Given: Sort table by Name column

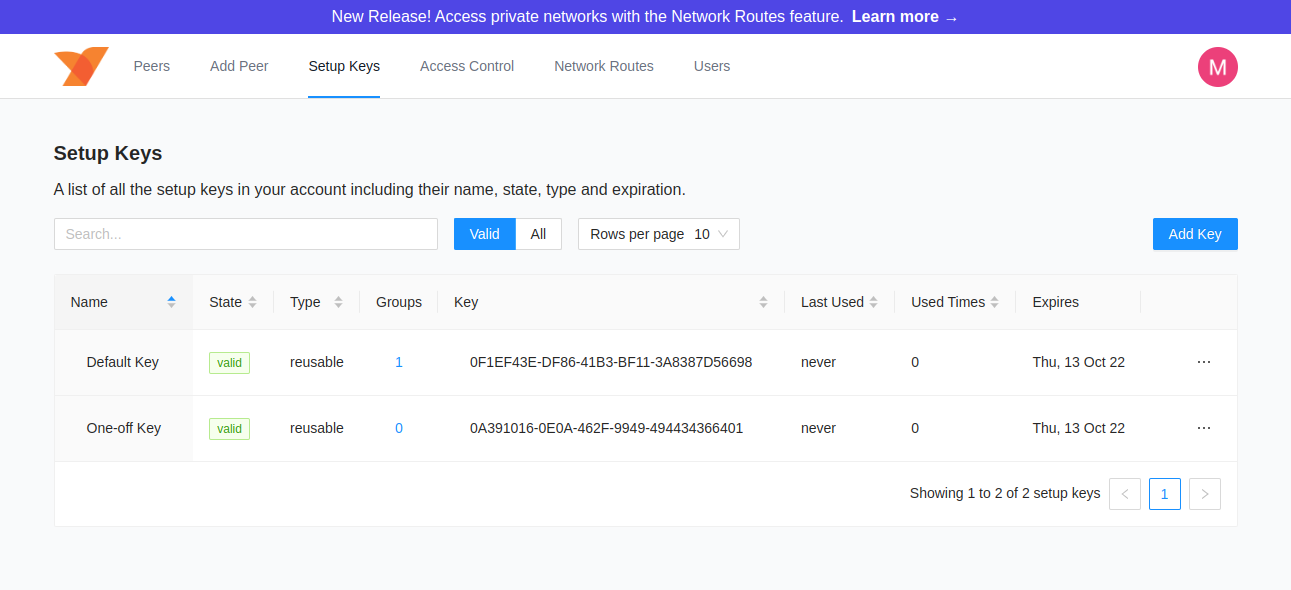Looking at the screenshot, I should [x=171, y=302].
